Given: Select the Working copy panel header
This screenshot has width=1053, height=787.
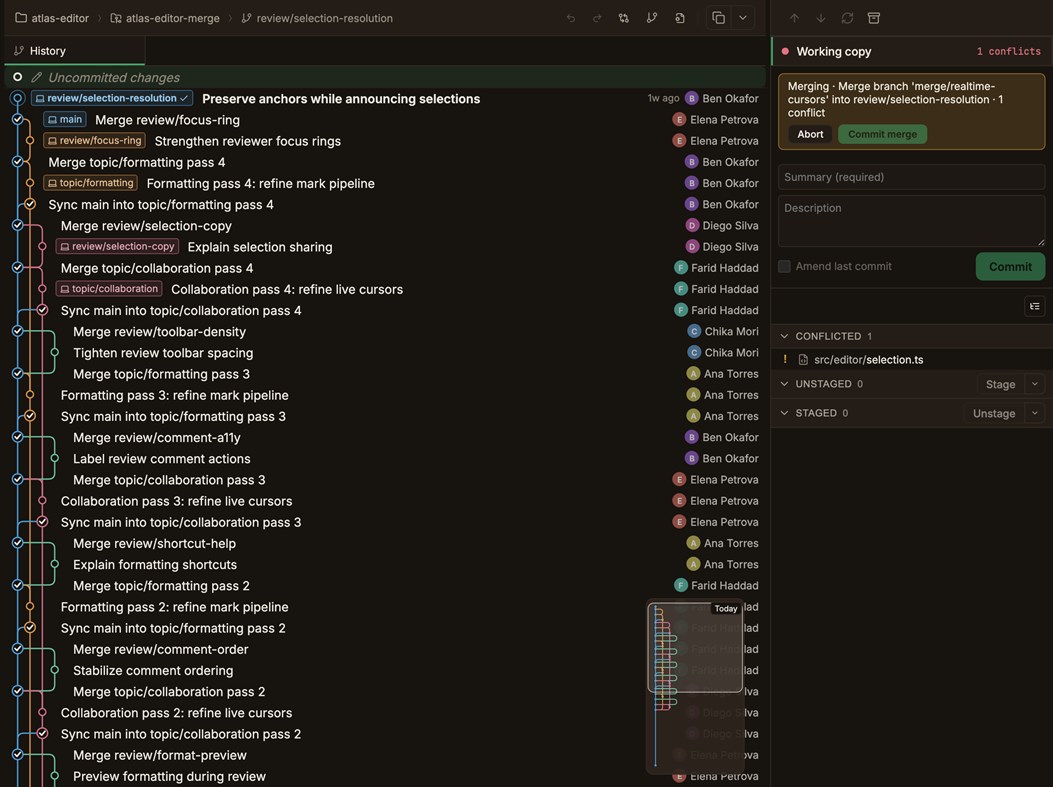Looking at the screenshot, I should [912, 52].
